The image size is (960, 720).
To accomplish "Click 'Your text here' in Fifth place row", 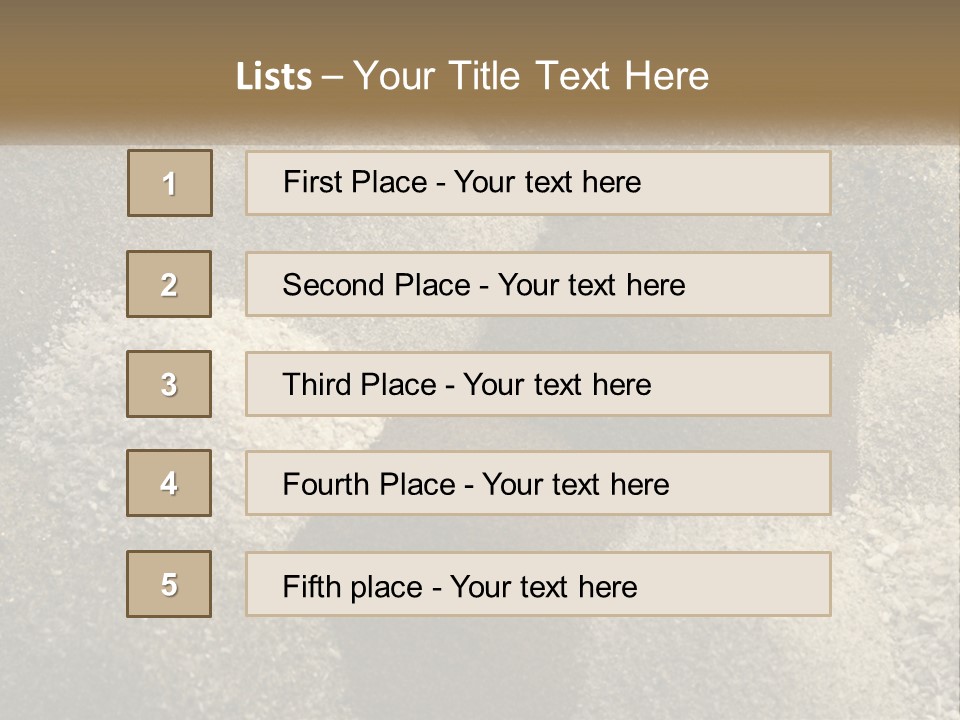I will tap(543, 586).
